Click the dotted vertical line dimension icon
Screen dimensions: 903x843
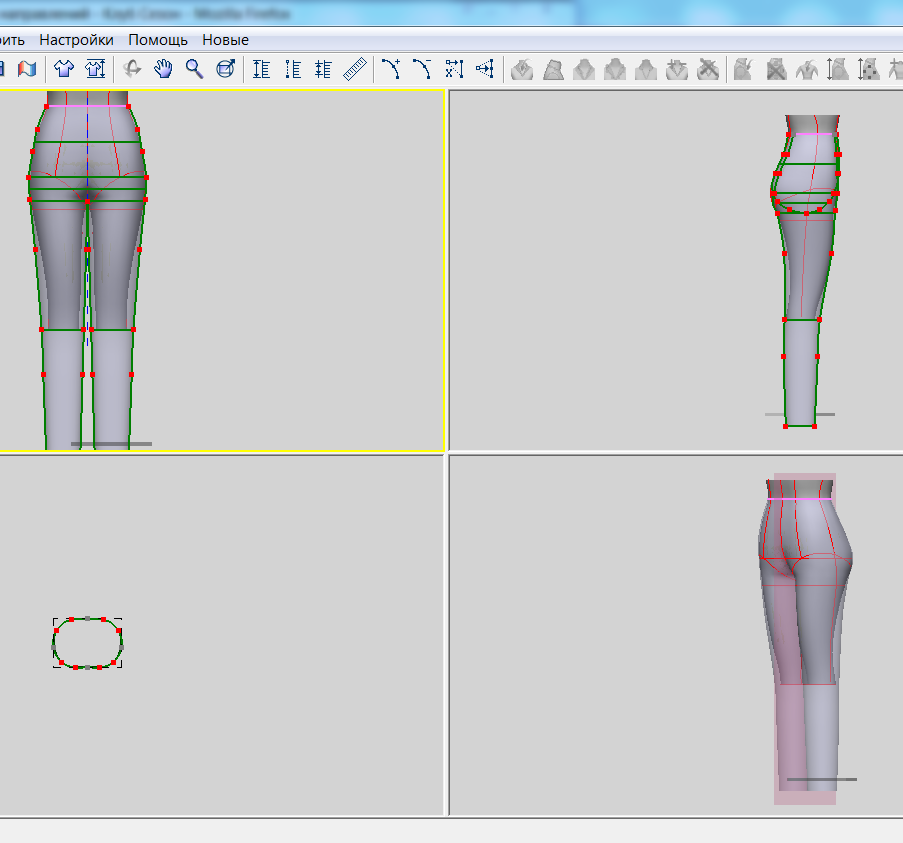click(x=293, y=69)
